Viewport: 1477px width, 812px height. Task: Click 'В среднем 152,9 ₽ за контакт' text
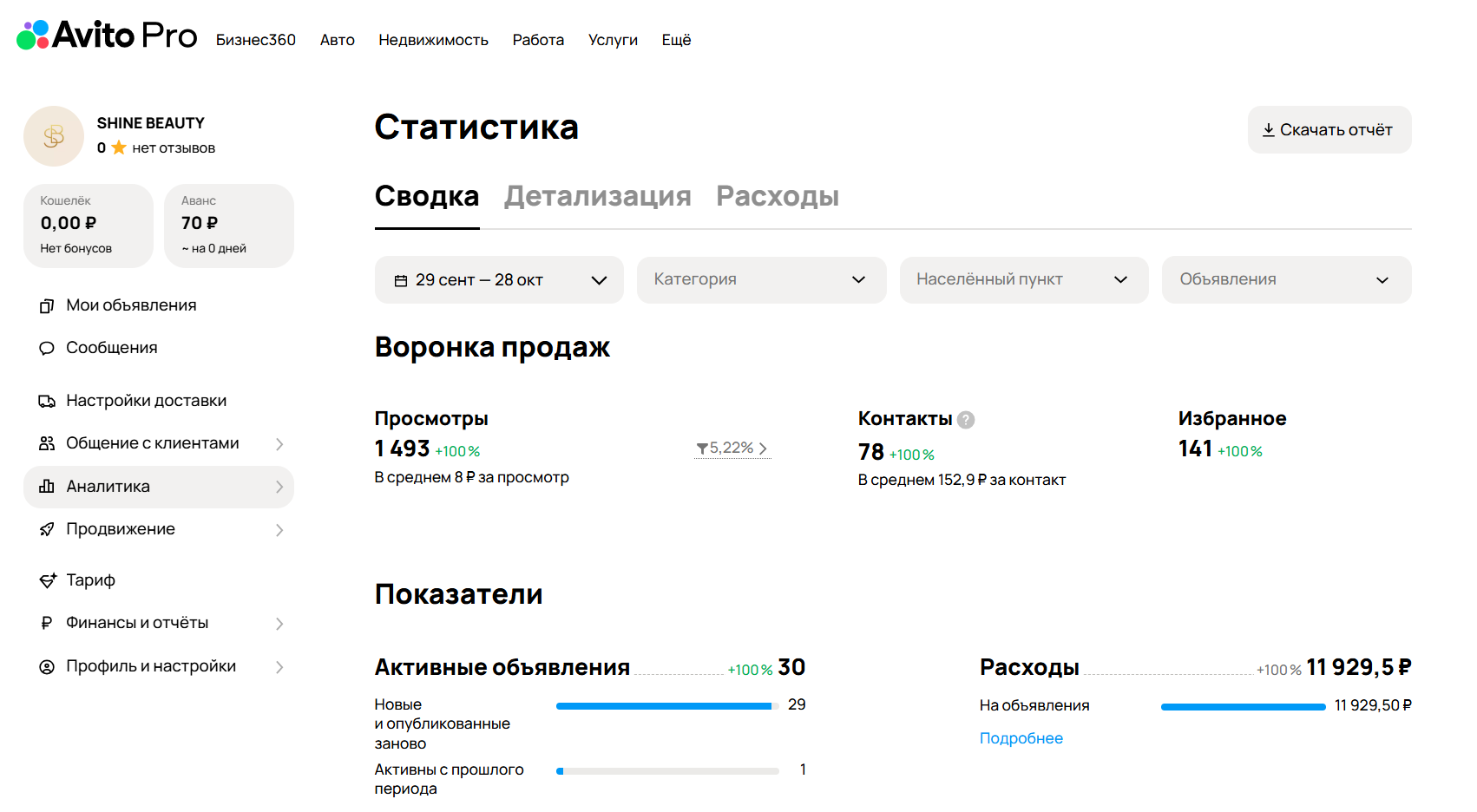click(962, 480)
